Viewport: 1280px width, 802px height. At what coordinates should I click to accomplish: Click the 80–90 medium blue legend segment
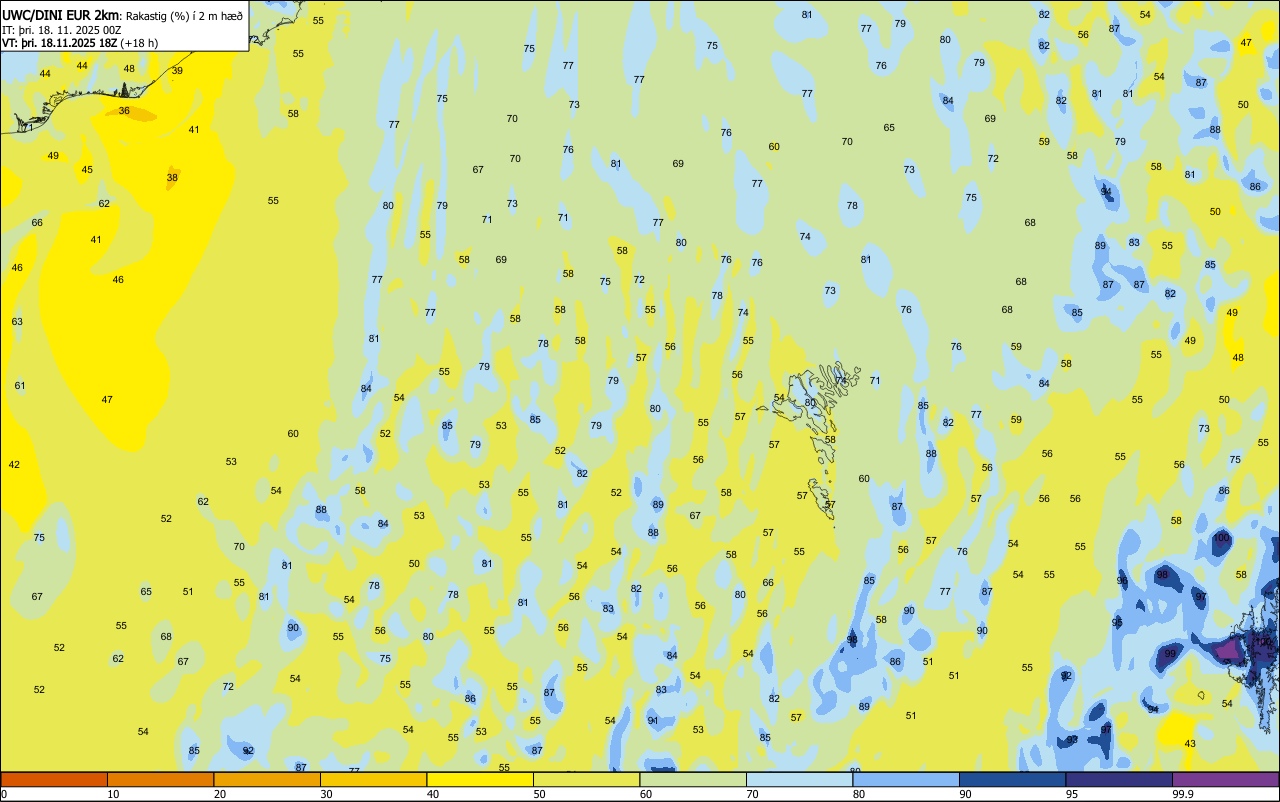pos(906,779)
